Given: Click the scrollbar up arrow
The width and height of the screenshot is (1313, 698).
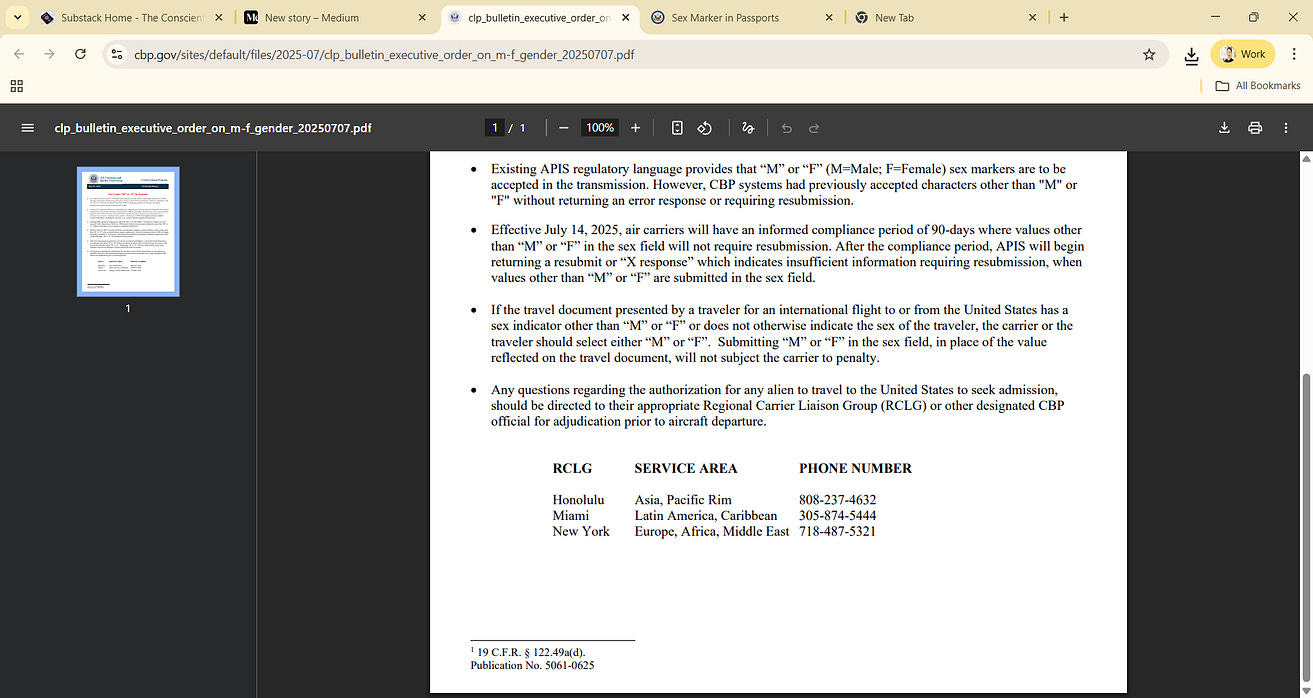Looking at the screenshot, I should click(x=1308, y=158).
